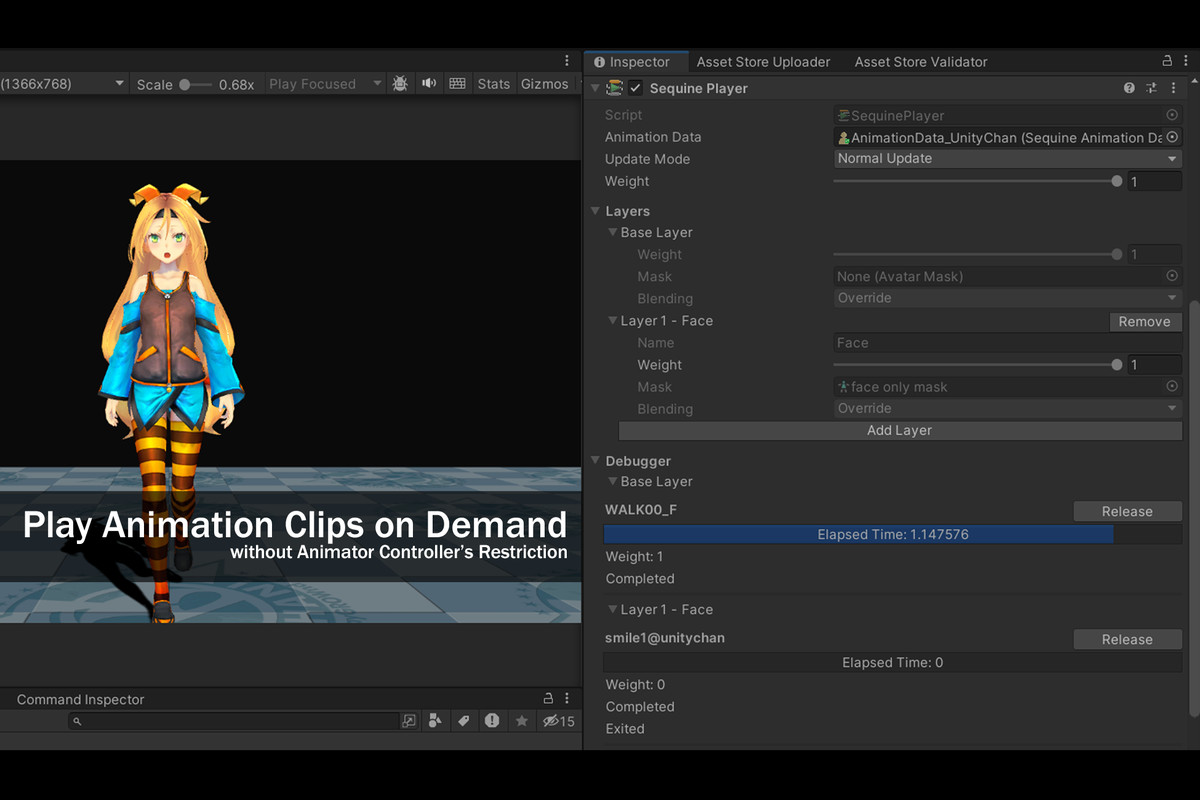Switch to the Asset Store Uploader tab
The width and height of the screenshot is (1200, 800).
[763, 62]
